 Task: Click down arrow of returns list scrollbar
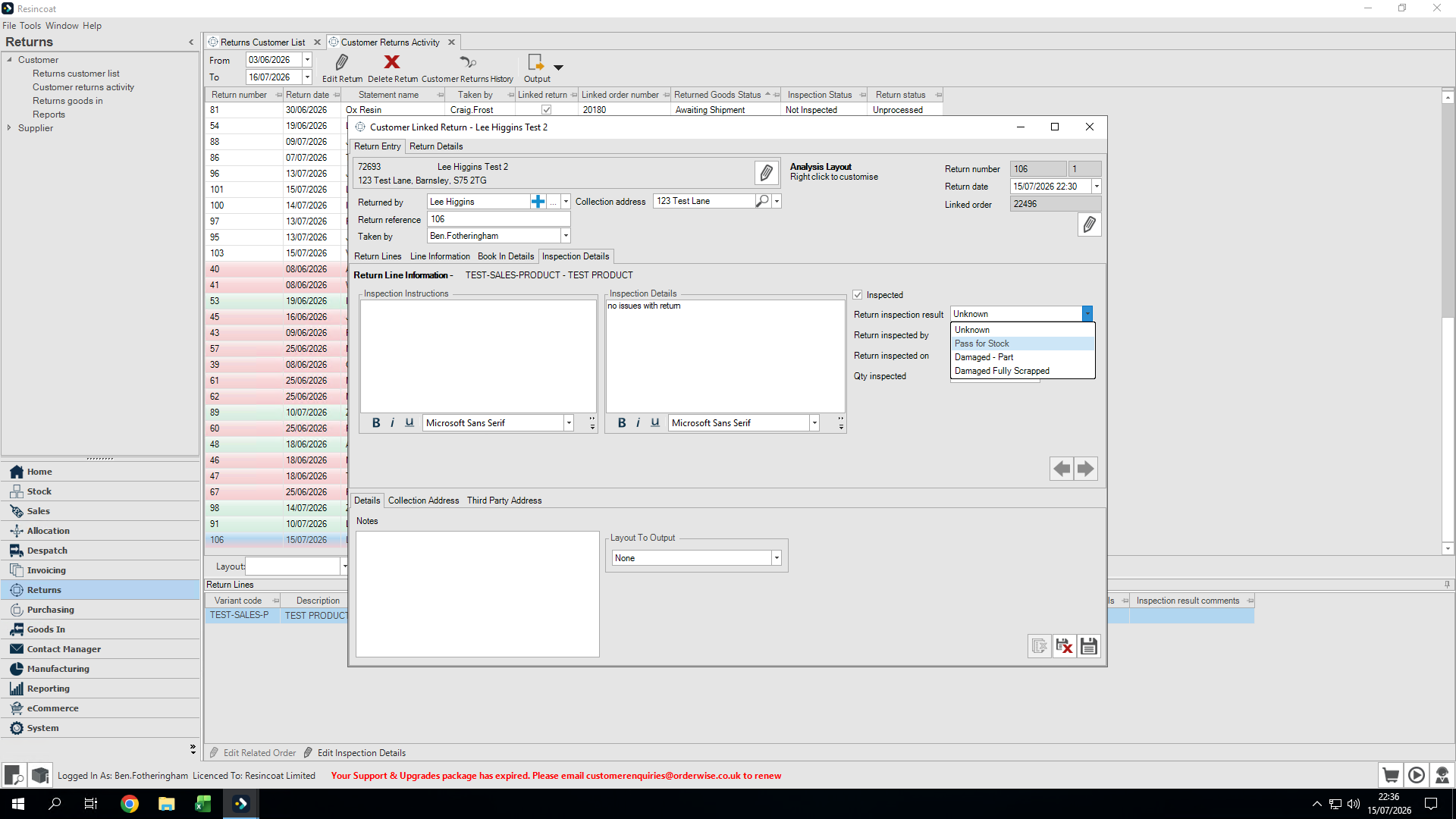1448,548
